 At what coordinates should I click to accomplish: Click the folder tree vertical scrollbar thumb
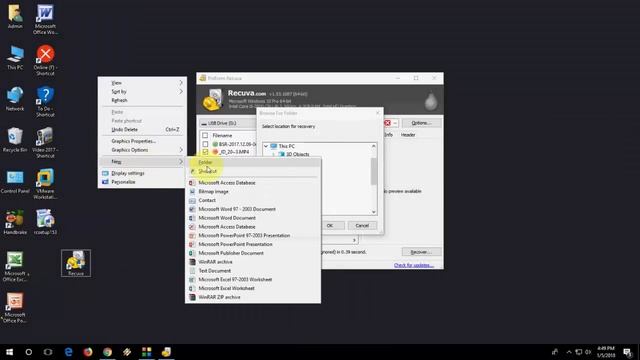click(373, 171)
